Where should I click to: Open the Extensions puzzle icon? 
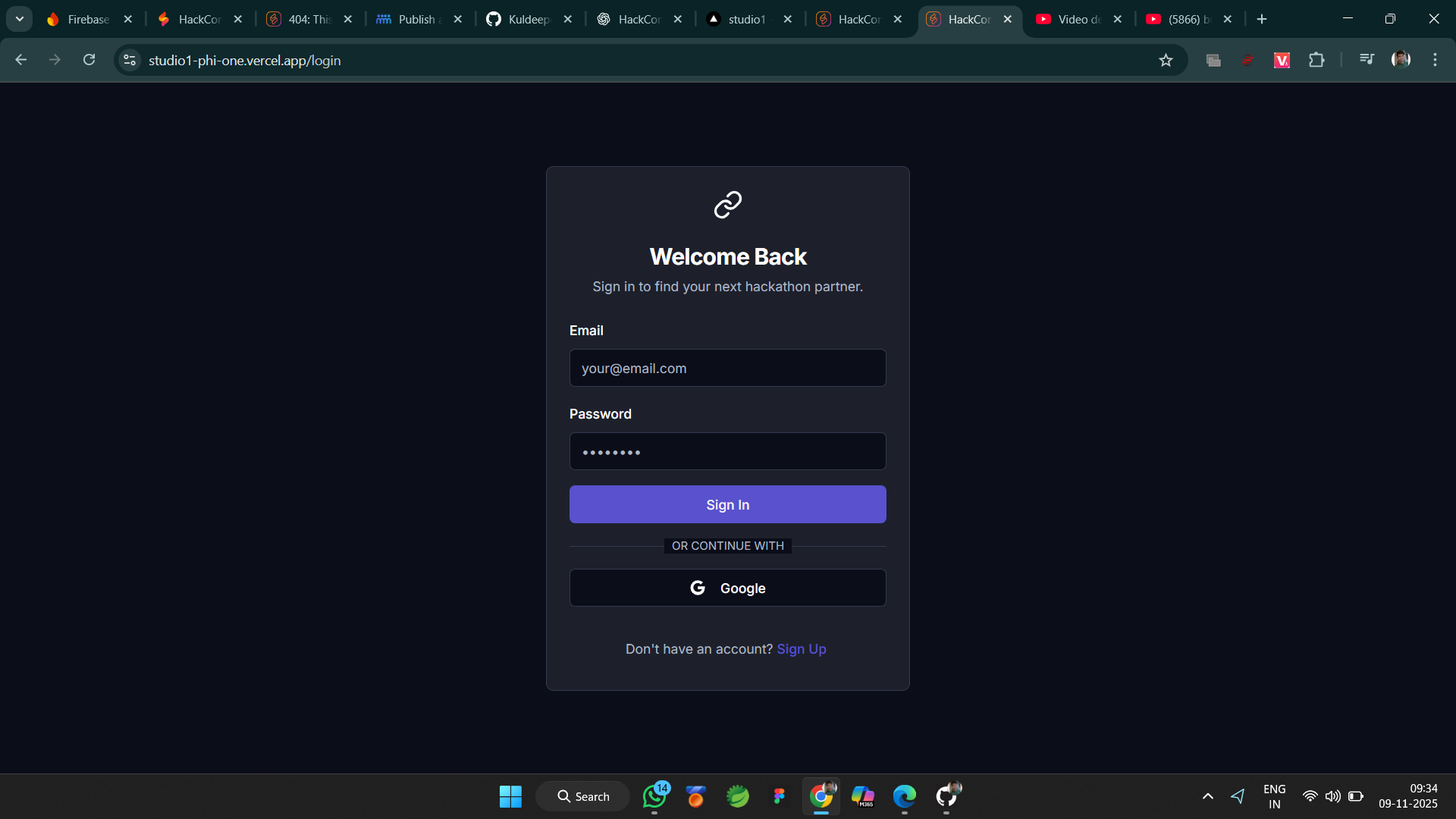click(x=1316, y=60)
